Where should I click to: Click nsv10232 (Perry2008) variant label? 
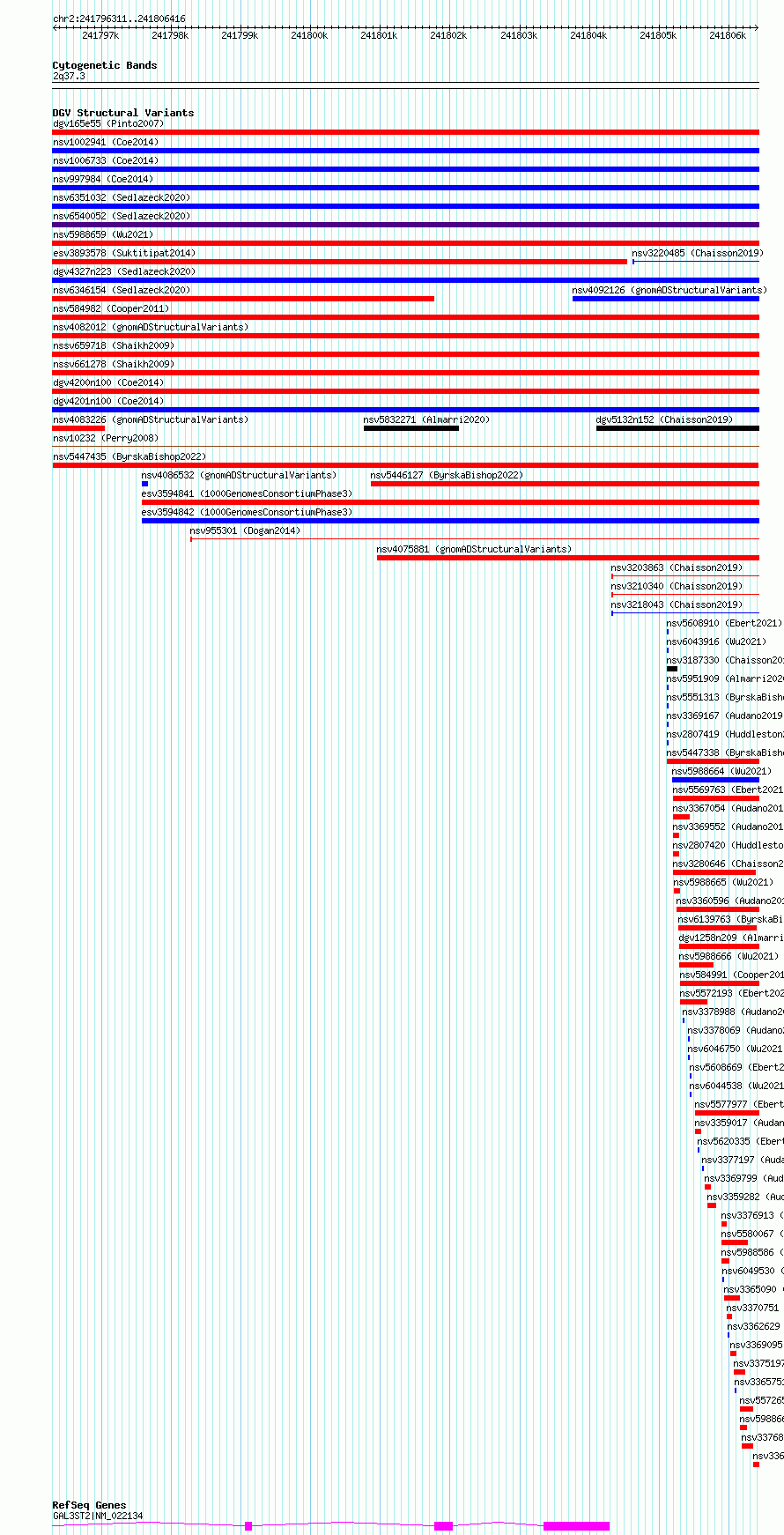pyautogui.click(x=106, y=439)
